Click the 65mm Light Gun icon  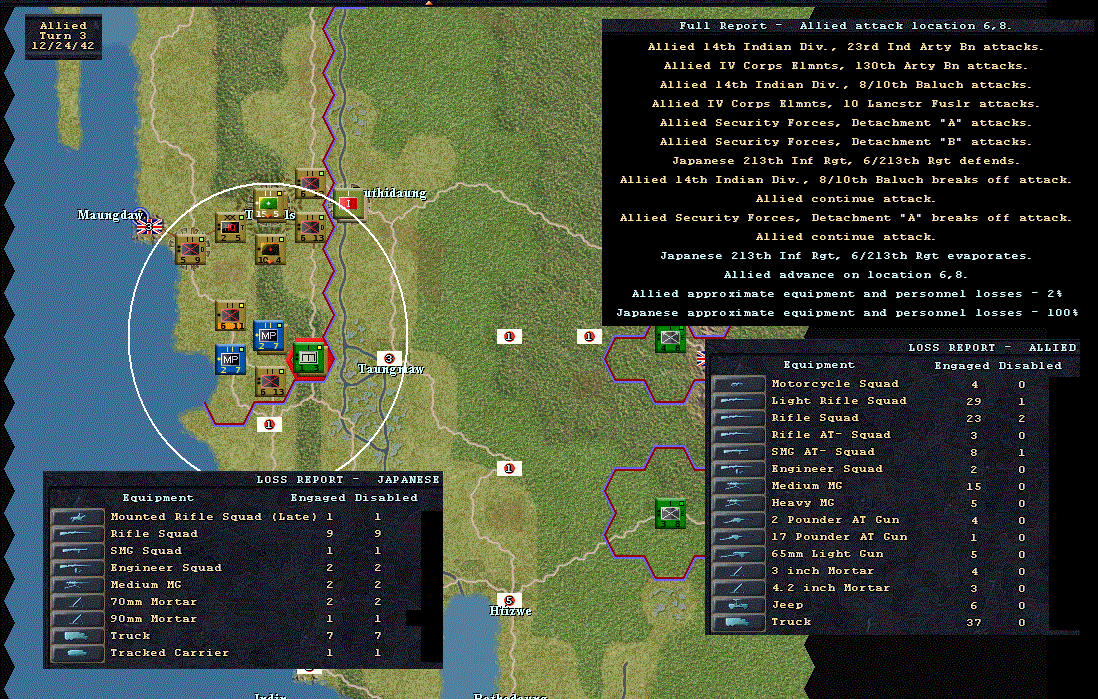[x=738, y=554]
